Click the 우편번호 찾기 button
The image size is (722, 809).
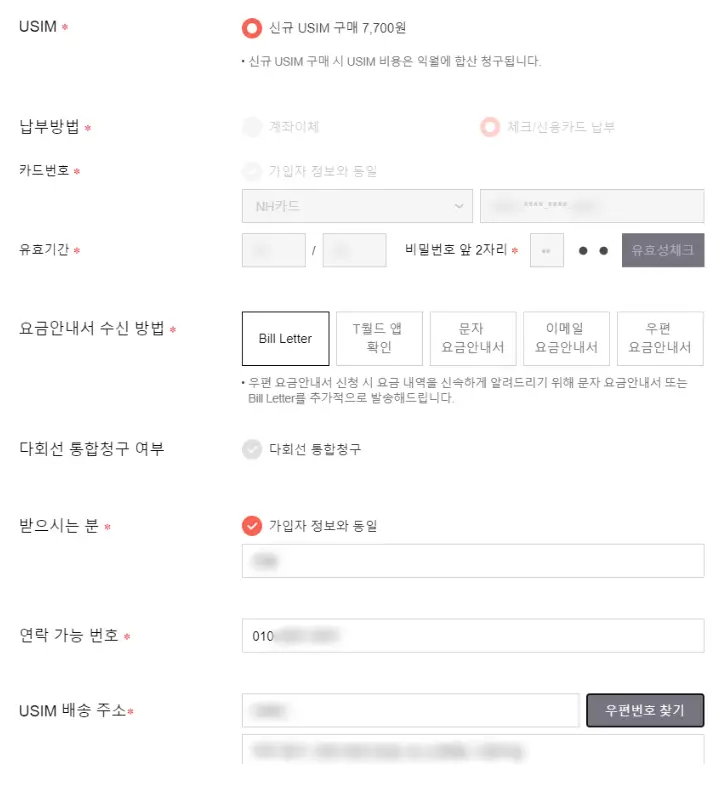click(x=645, y=710)
